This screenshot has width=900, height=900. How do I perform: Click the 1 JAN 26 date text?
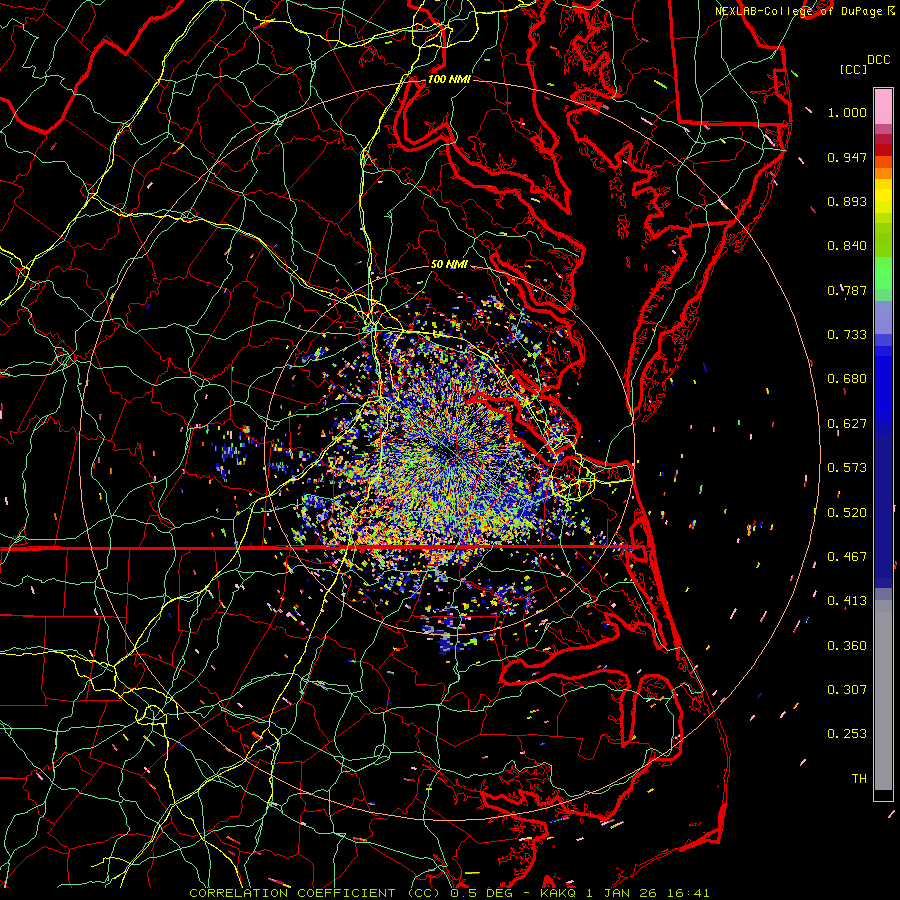pyautogui.click(x=622, y=893)
